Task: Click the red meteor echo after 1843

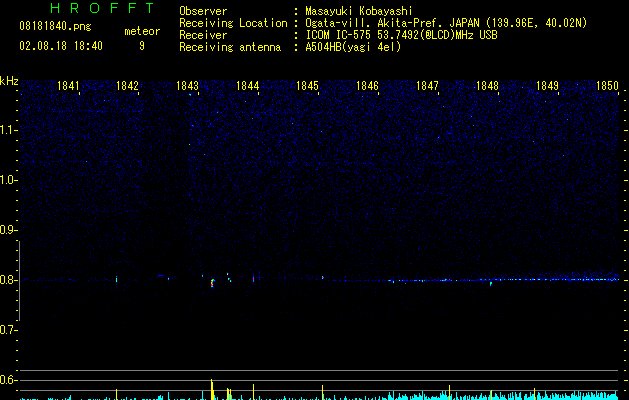Action: tap(212, 283)
